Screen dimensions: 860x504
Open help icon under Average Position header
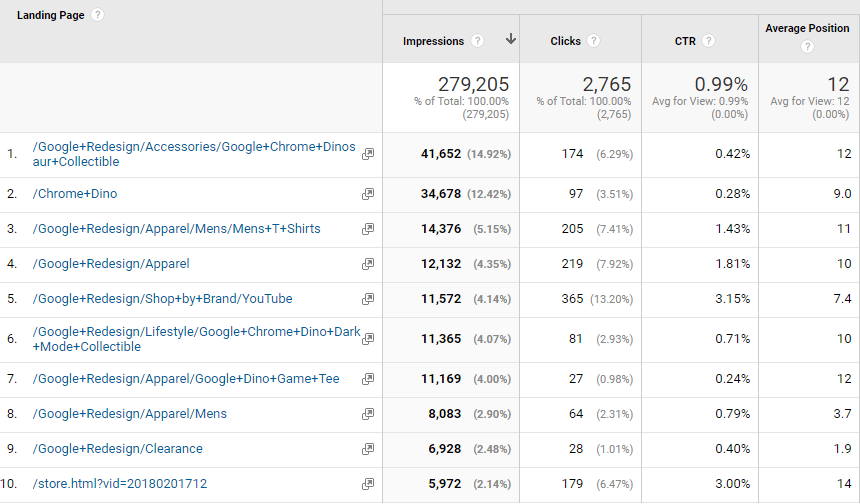point(807,47)
